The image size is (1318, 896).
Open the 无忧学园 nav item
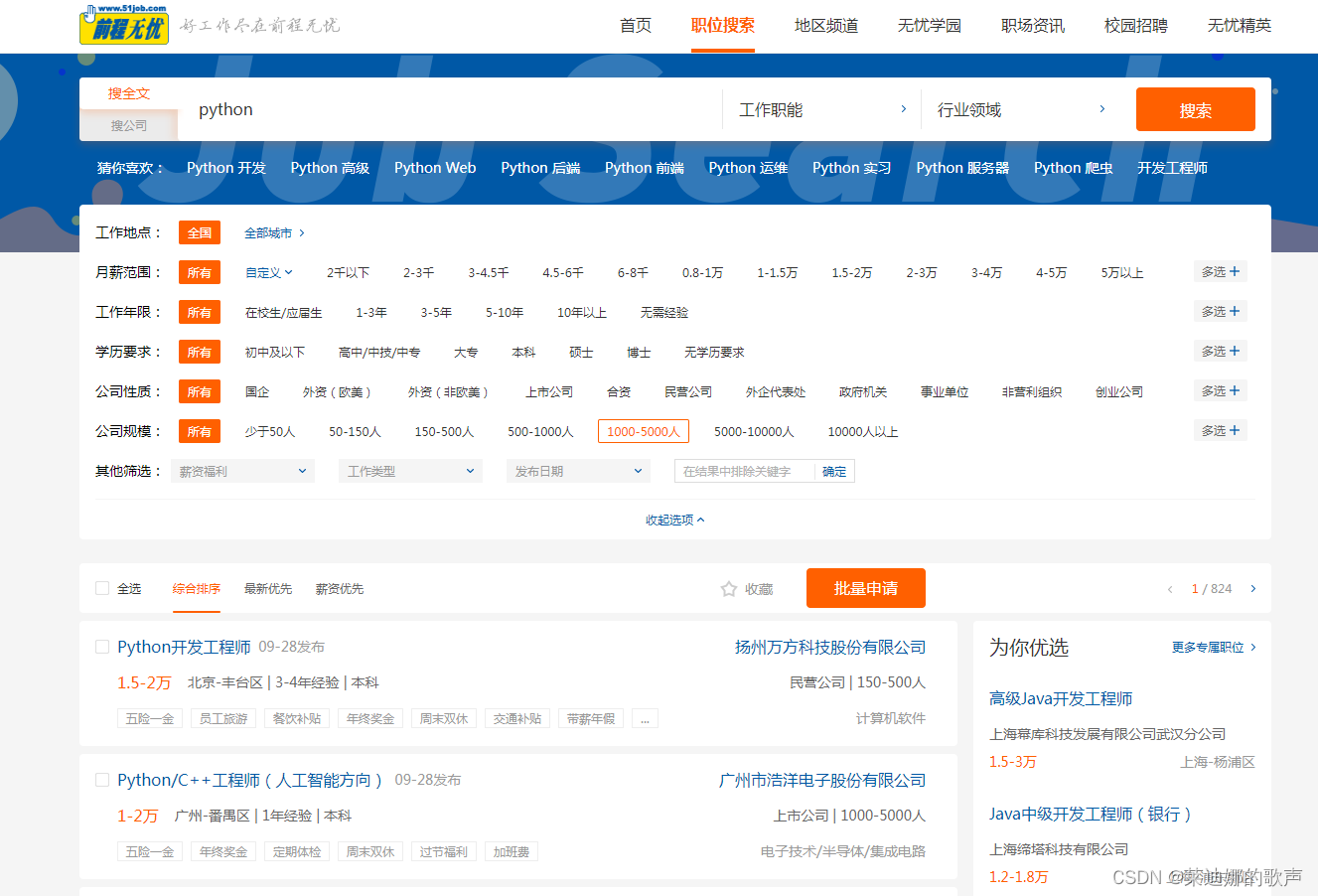(930, 25)
